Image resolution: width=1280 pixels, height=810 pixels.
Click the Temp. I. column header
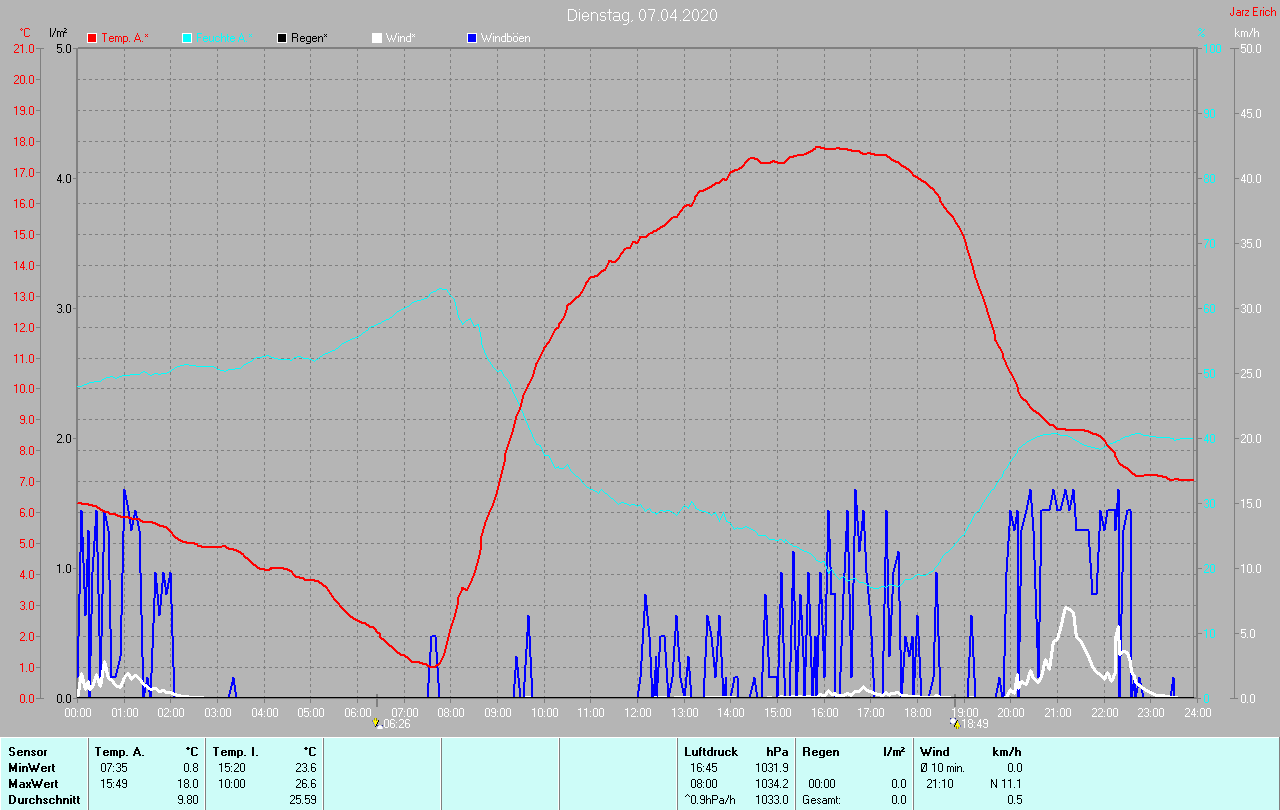(x=235, y=752)
